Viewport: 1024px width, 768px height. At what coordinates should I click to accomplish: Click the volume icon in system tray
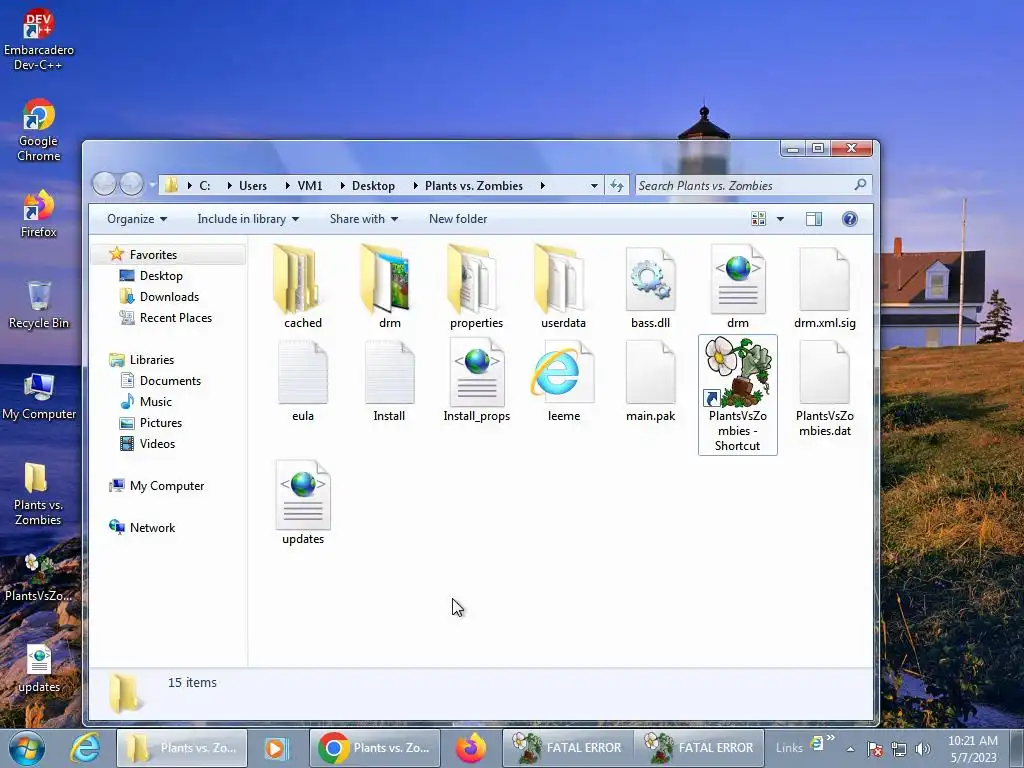(922, 749)
